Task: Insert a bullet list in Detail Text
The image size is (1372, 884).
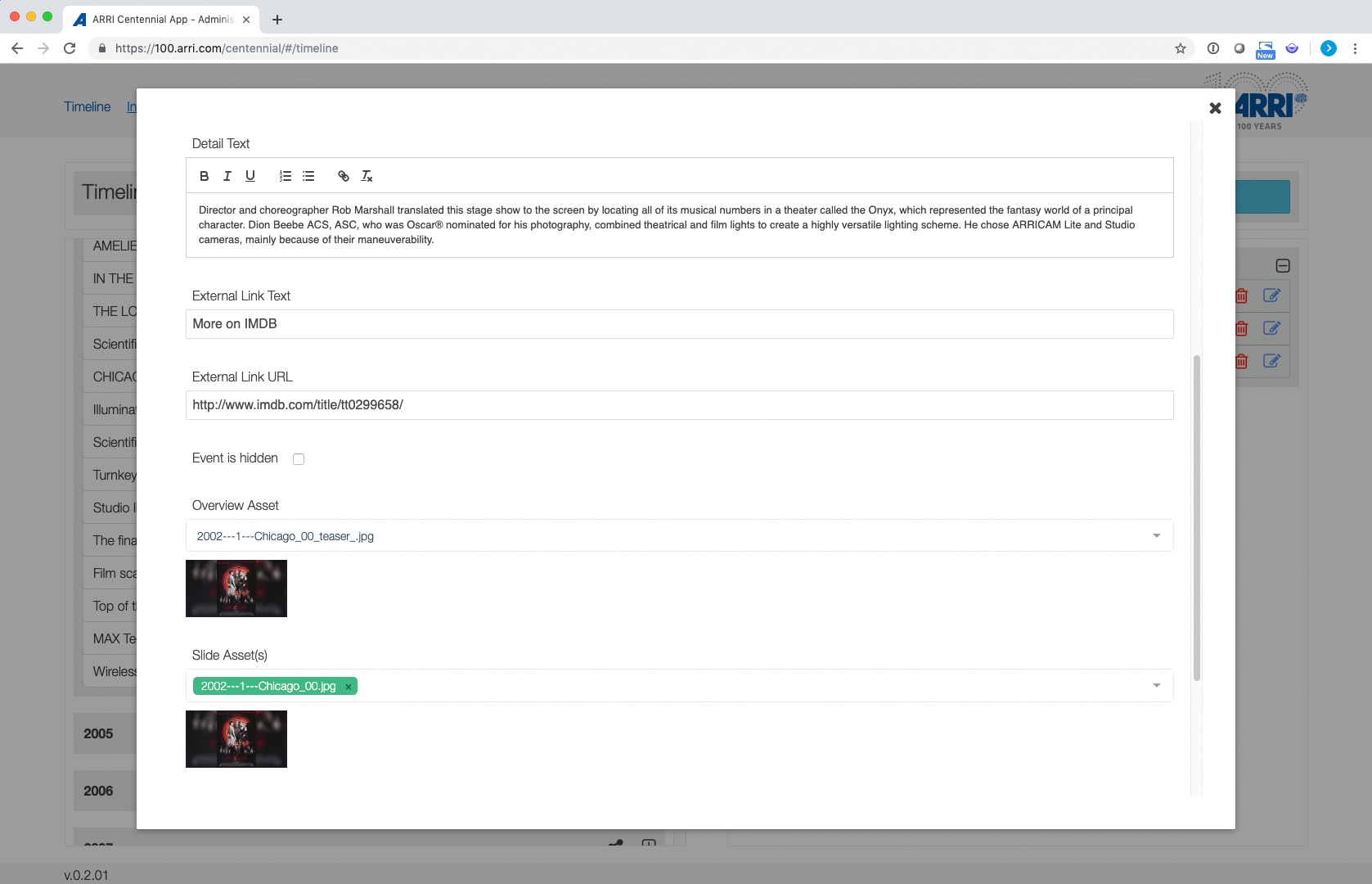Action: click(x=308, y=176)
